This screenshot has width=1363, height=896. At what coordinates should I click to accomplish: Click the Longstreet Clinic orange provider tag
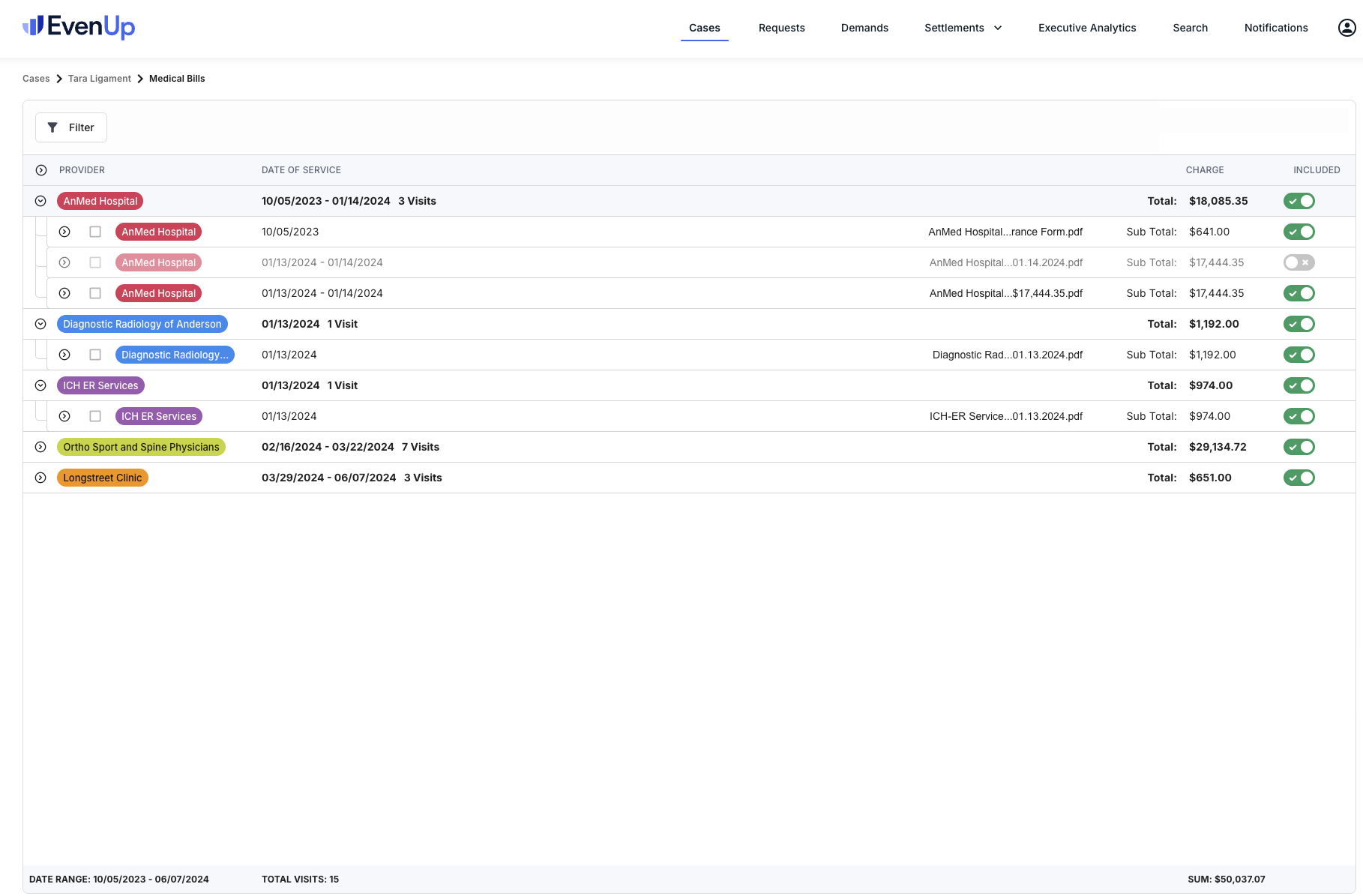[102, 478]
